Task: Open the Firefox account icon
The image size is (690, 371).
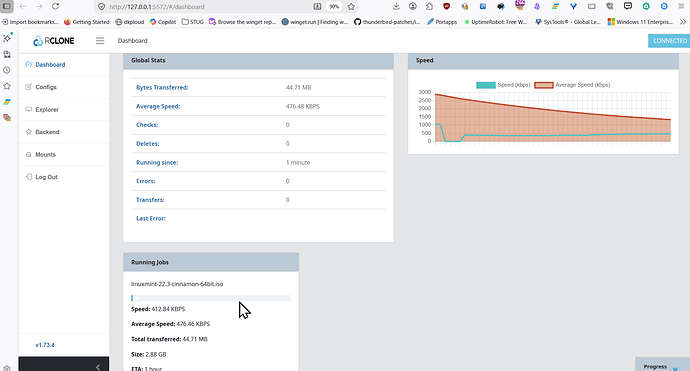Action: (x=413, y=6)
